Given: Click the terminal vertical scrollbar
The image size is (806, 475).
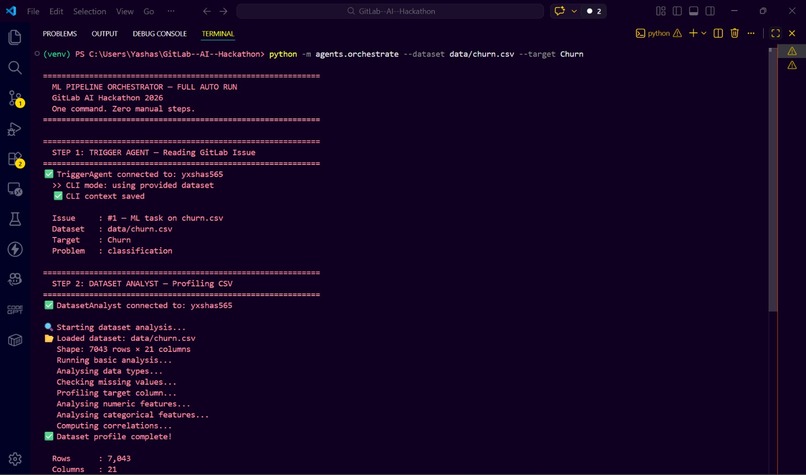Looking at the screenshot, I should click(x=773, y=179).
